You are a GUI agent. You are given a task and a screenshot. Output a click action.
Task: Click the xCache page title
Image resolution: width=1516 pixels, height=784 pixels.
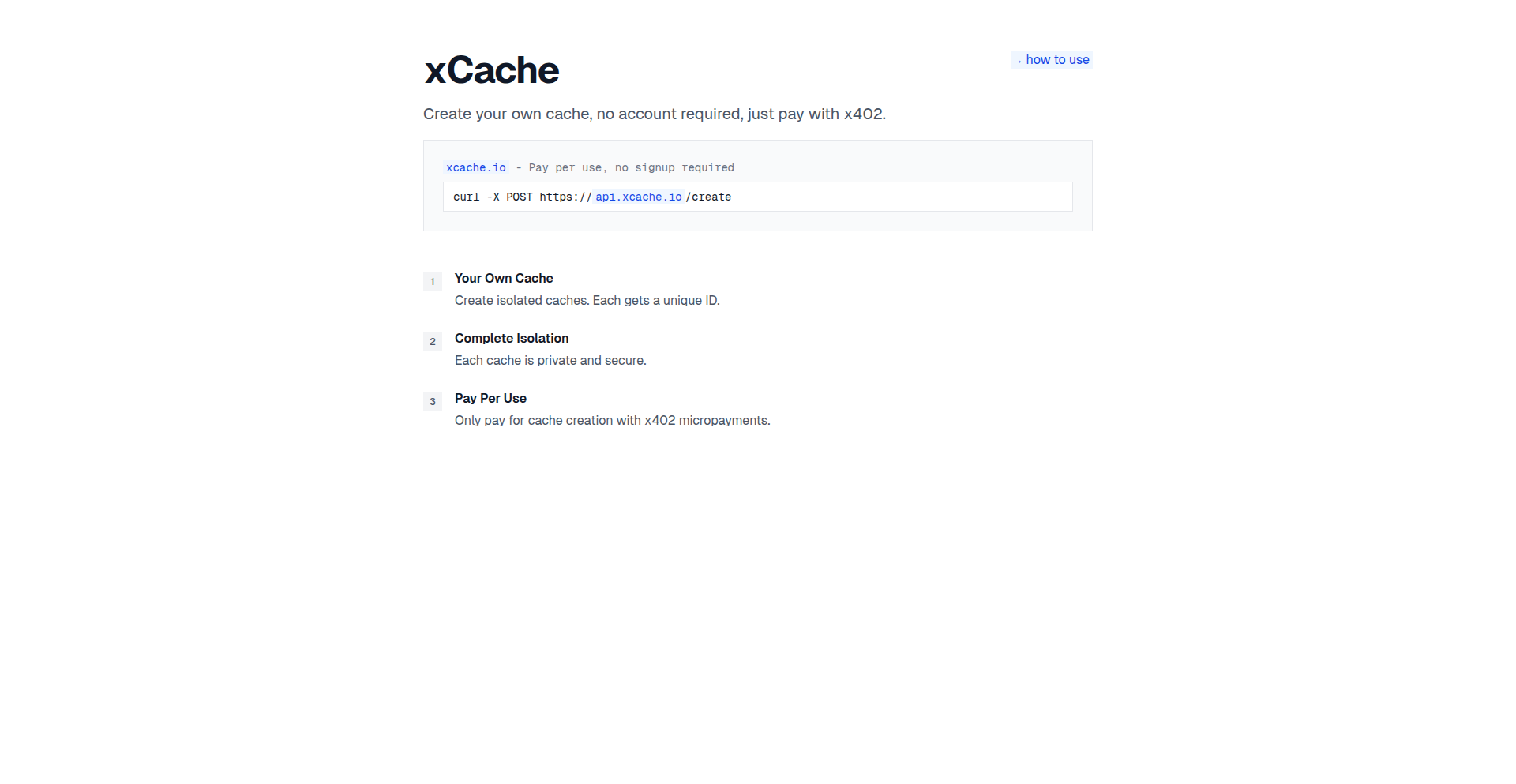(490, 69)
